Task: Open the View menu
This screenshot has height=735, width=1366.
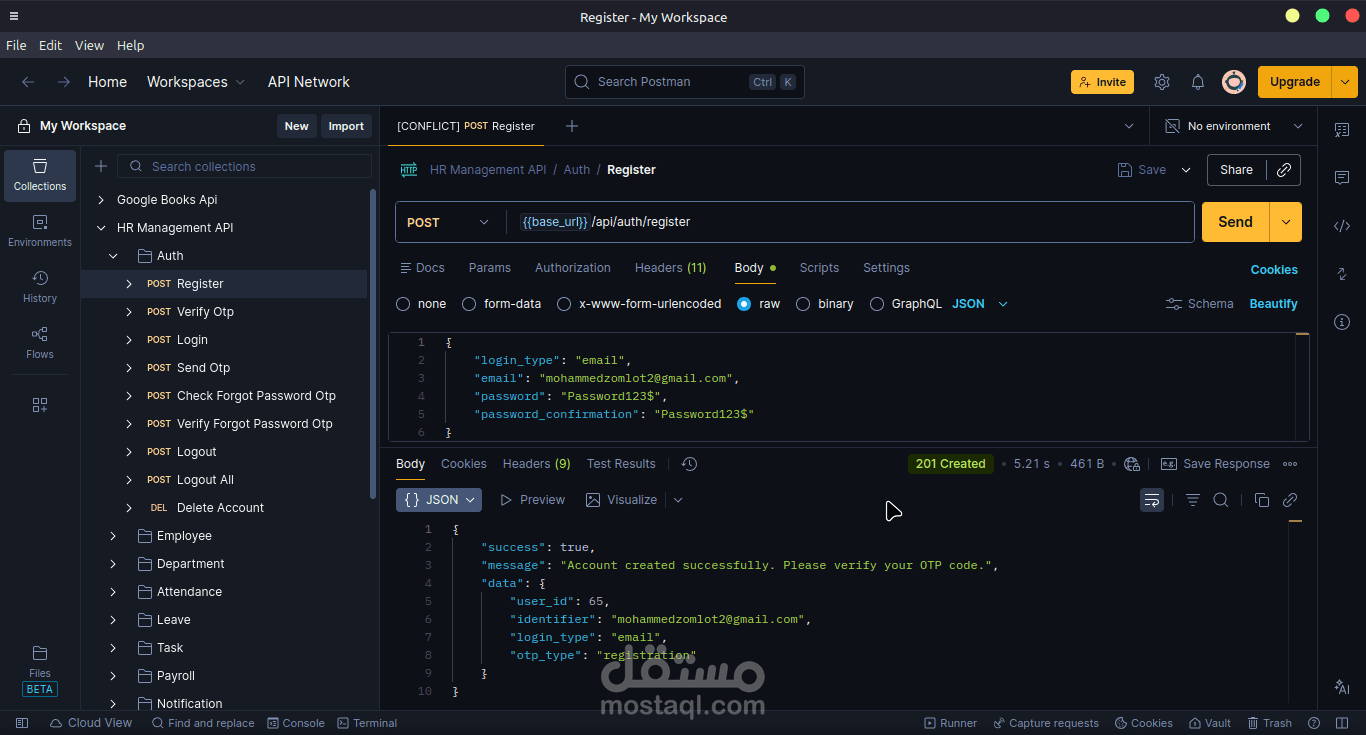Action: pyautogui.click(x=89, y=45)
